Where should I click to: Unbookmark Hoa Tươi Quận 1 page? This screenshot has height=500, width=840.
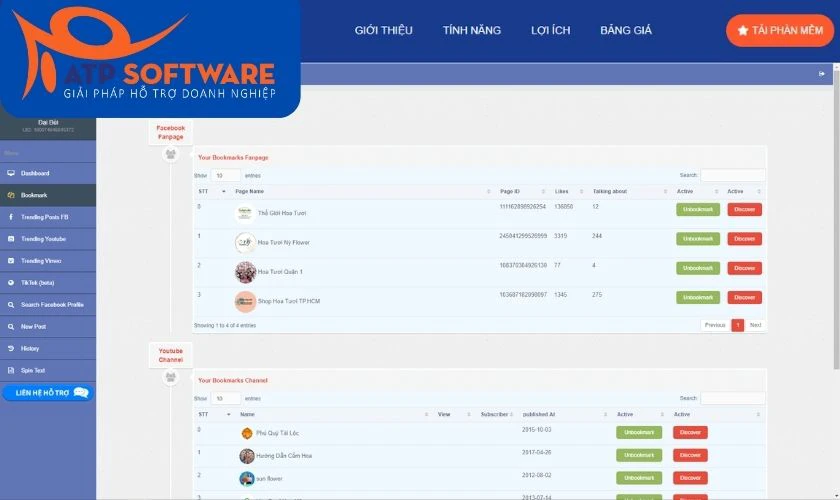tap(698, 268)
